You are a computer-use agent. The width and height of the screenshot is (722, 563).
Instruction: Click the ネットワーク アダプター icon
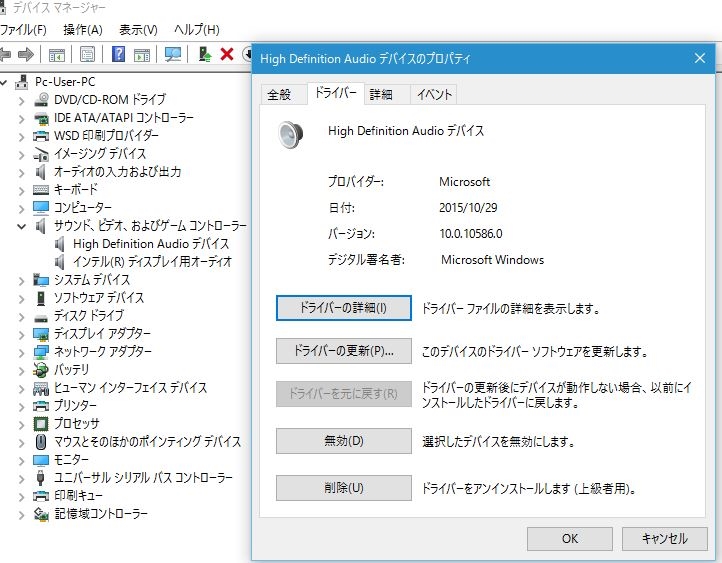coord(41,352)
